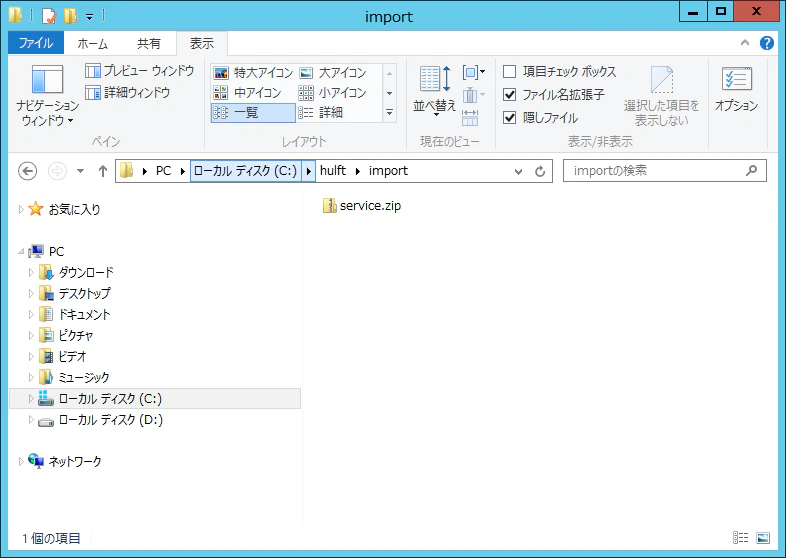The height and width of the screenshot is (558, 786).
Task: Switch to details view from status bar
Action: pos(740,538)
